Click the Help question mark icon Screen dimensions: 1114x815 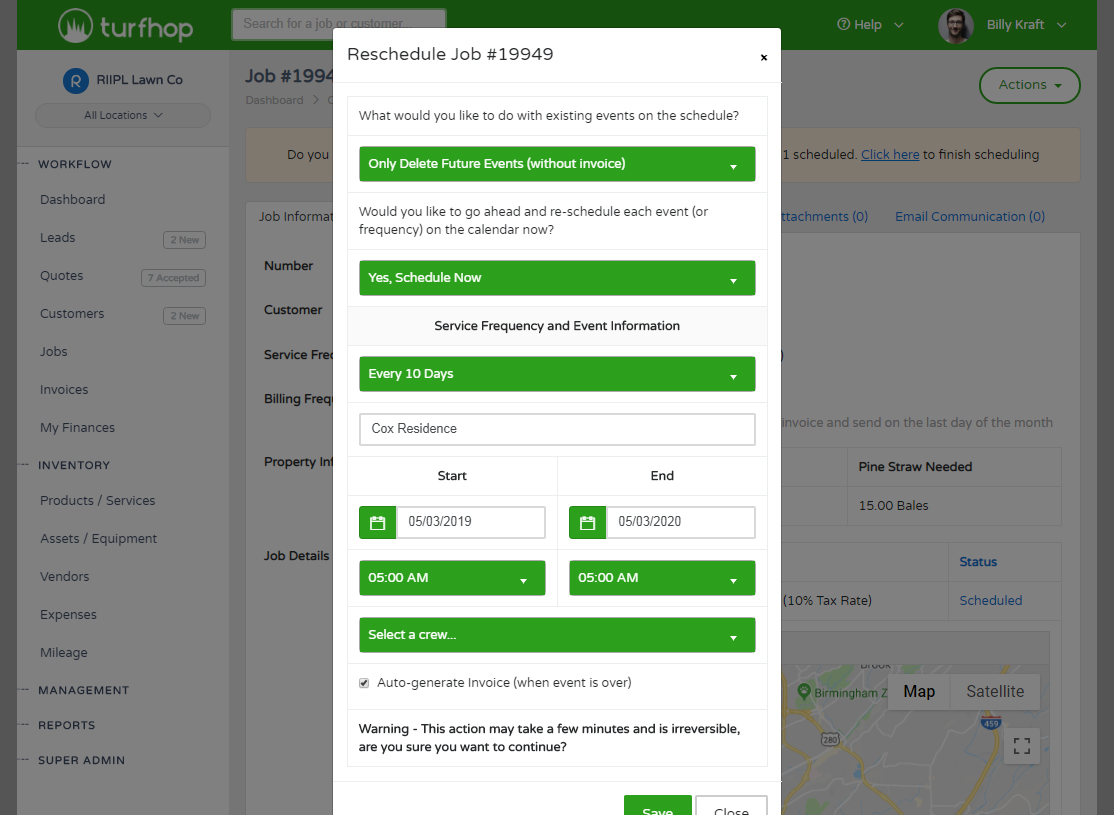(843, 25)
